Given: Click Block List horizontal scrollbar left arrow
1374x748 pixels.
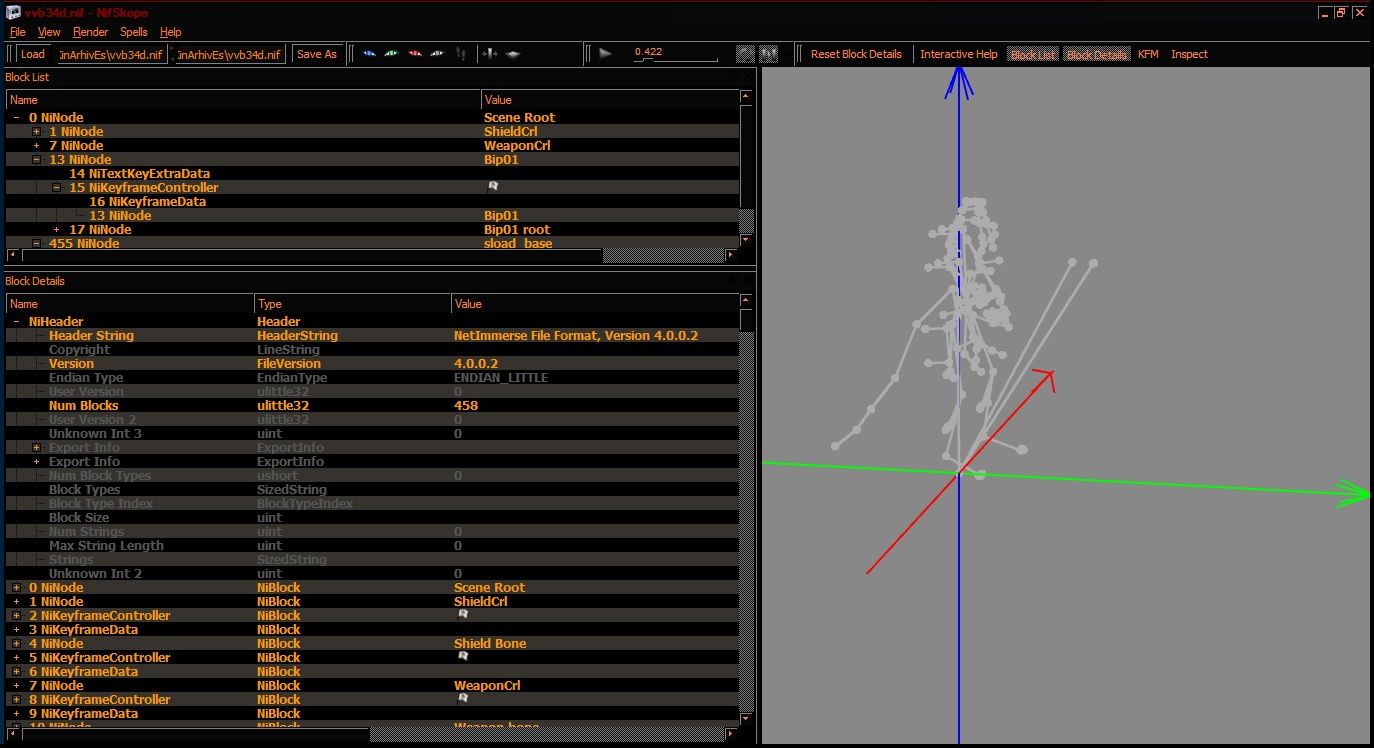Looking at the screenshot, I should tap(12, 255).
